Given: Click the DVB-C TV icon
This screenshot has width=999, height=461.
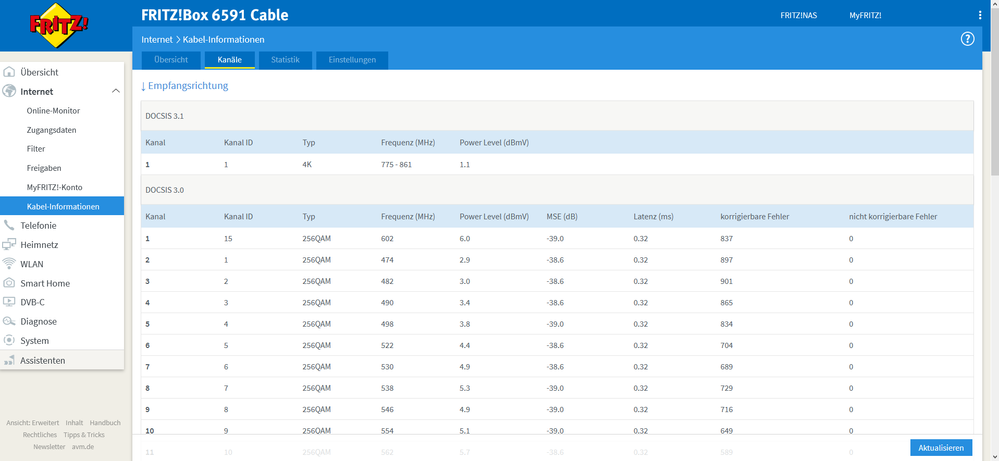Looking at the screenshot, I should tap(9, 302).
